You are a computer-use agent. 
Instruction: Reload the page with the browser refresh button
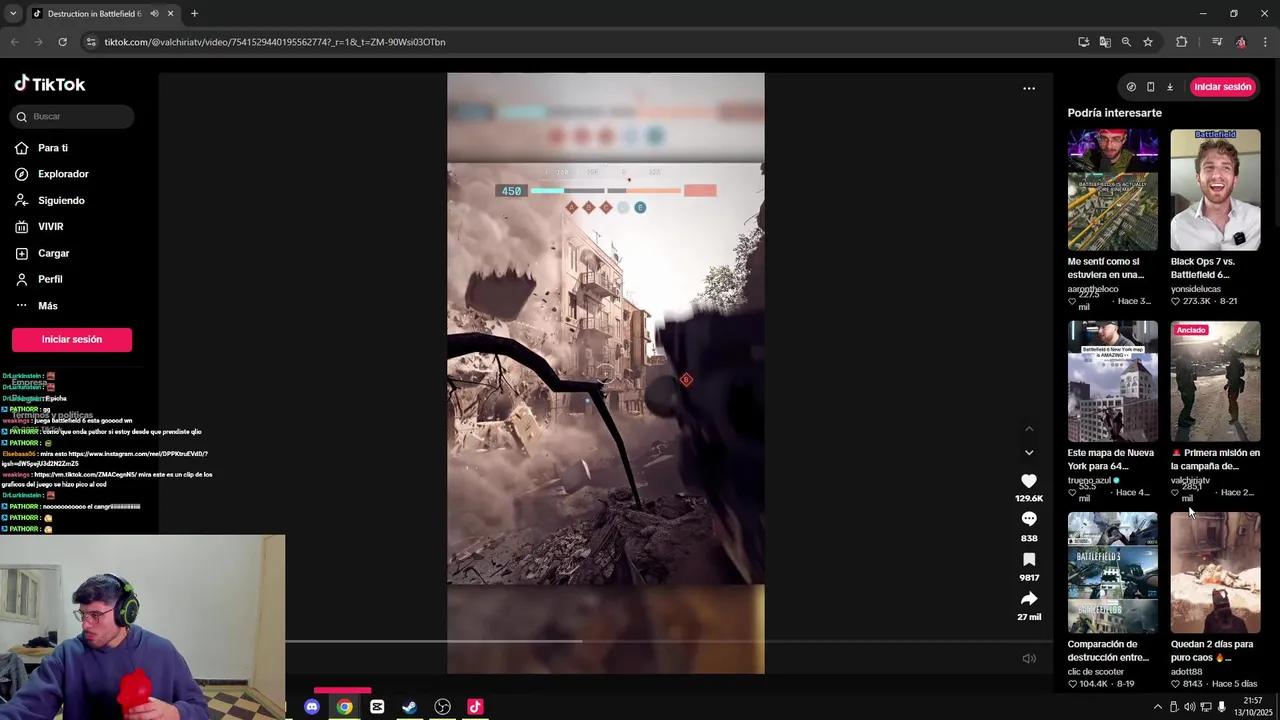(x=62, y=42)
